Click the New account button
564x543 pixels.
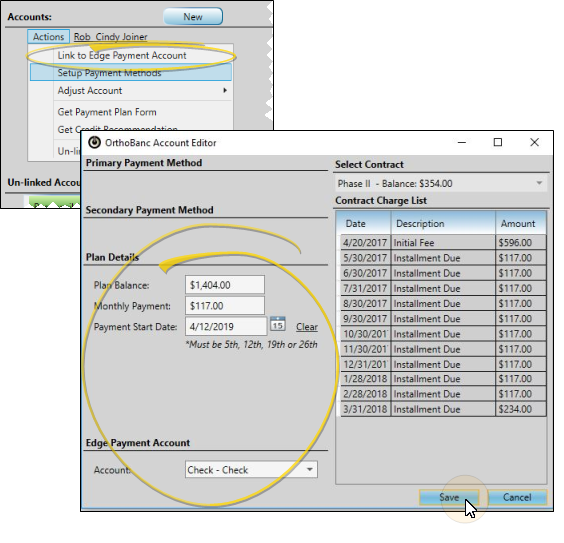pyautogui.click(x=193, y=17)
